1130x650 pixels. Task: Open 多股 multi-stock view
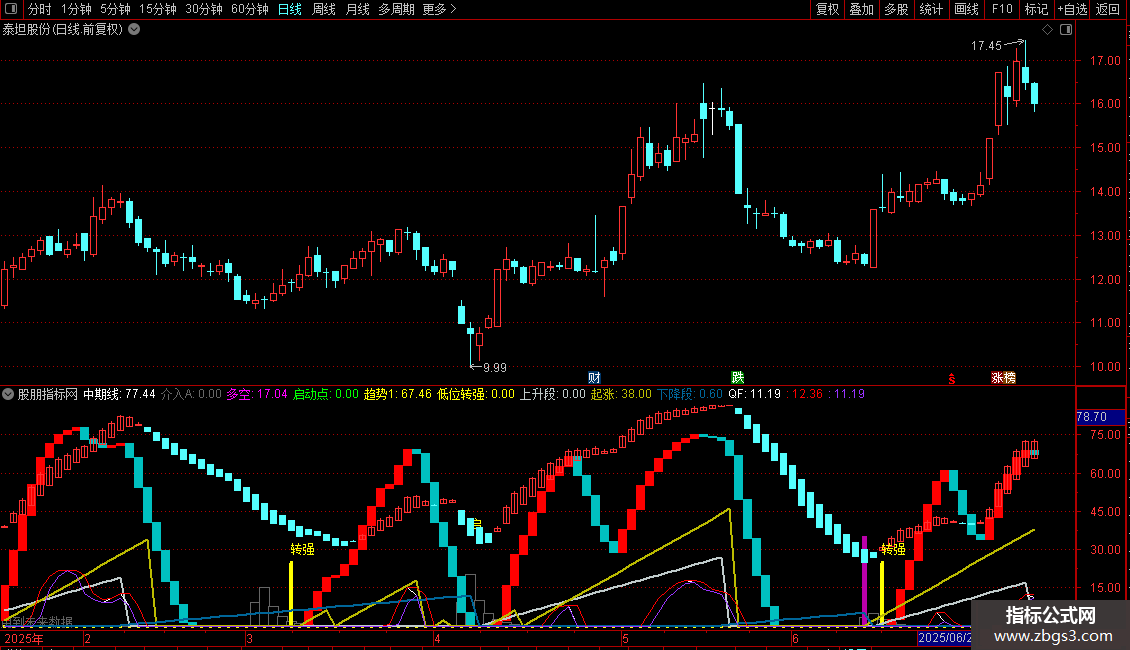click(x=897, y=9)
